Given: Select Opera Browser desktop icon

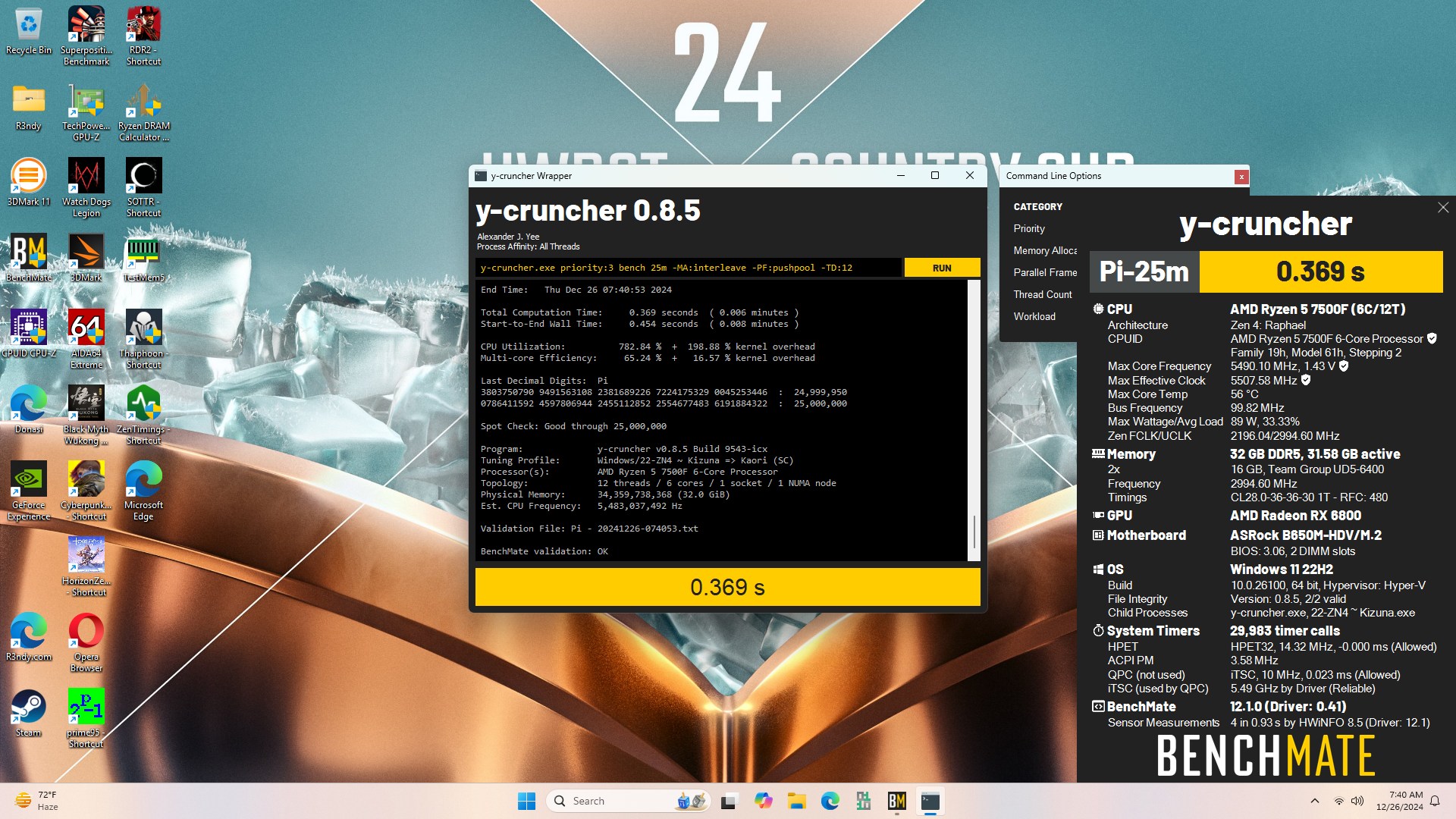Looking at the screenshot, I should [86, 642].
